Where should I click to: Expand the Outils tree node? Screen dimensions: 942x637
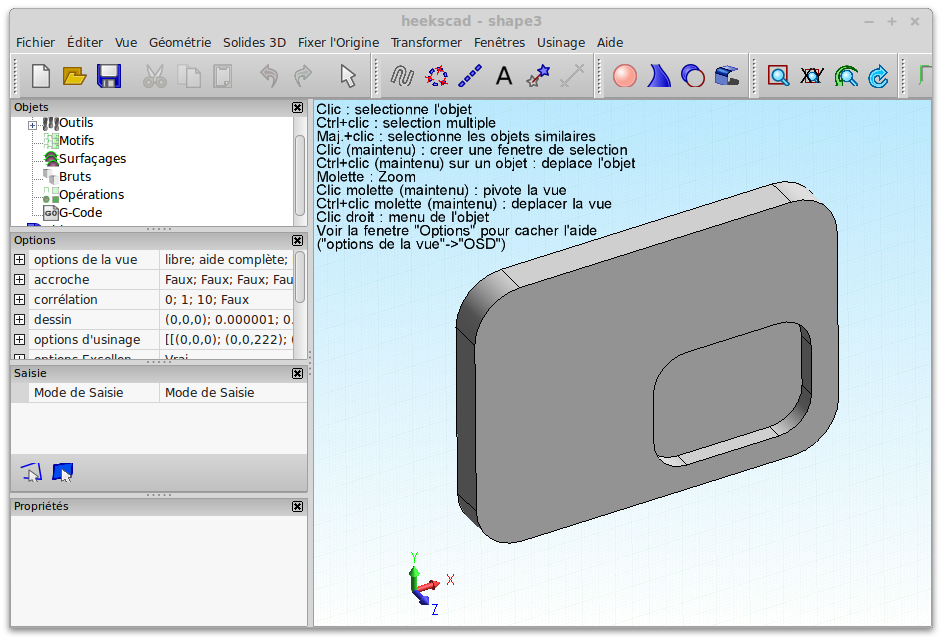click(32, 124)
